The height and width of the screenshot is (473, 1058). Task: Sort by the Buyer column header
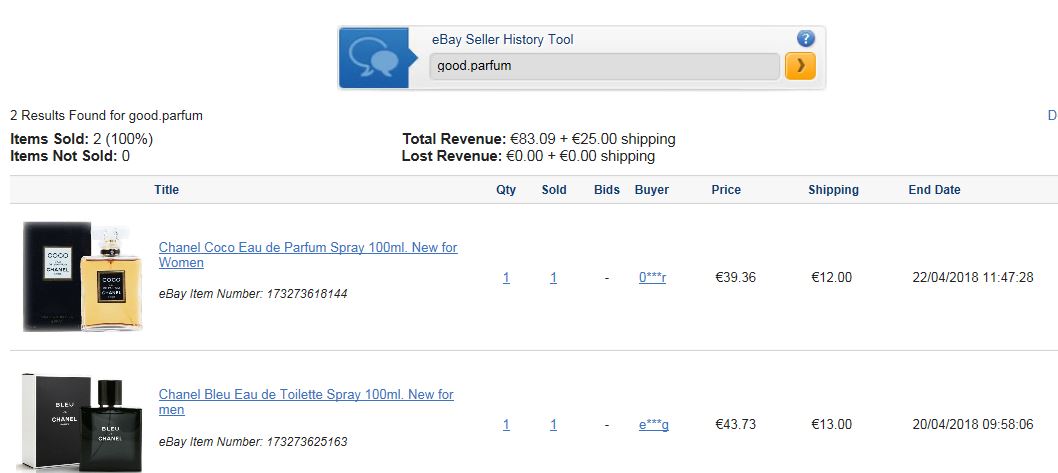(x=652, y=190)
